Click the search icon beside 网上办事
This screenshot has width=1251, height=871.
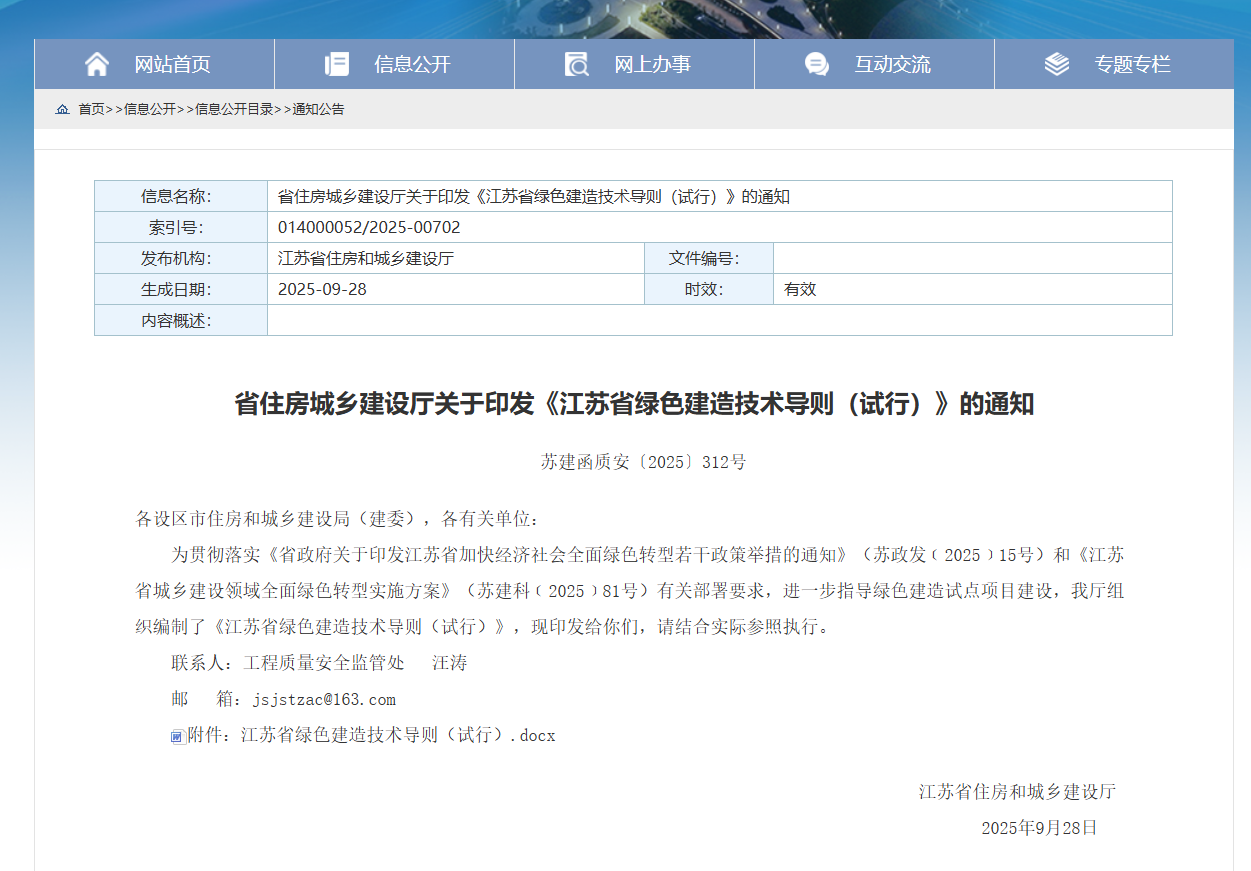coord(577,64)
